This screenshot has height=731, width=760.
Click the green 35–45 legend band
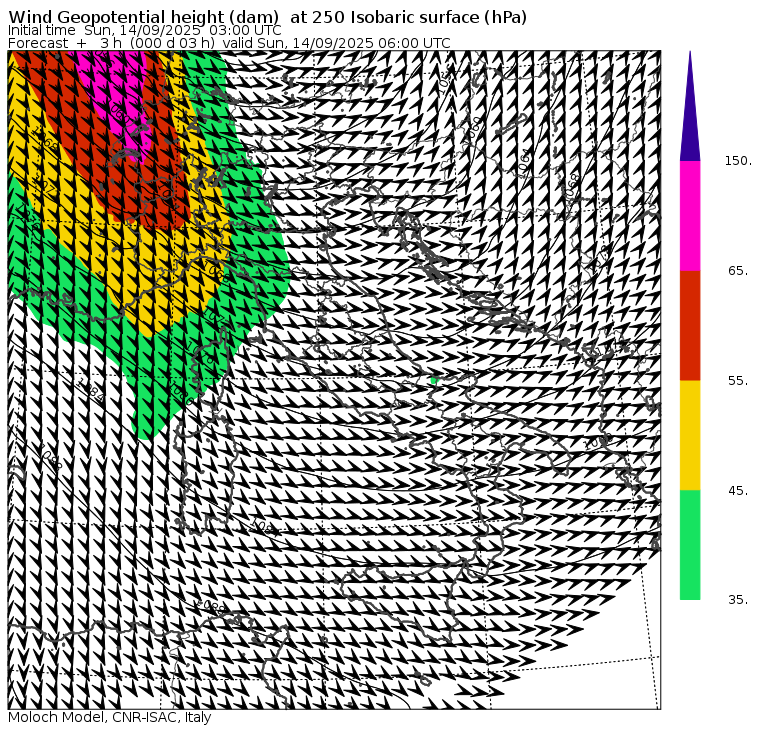(690, 545)
